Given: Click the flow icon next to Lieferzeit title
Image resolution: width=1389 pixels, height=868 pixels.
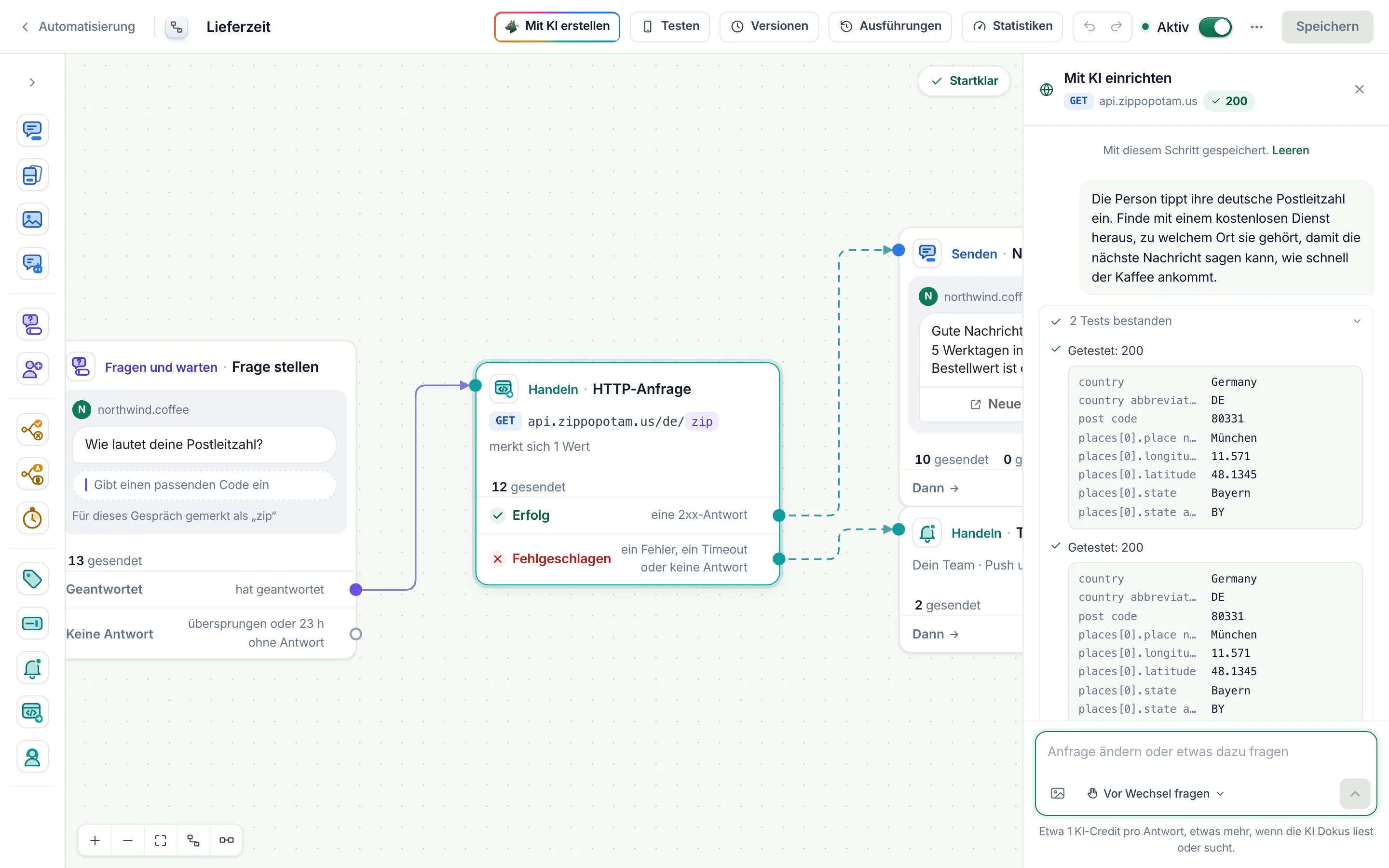Looking at the screenshot, I should pyautogui.click(x=177, y=27).
